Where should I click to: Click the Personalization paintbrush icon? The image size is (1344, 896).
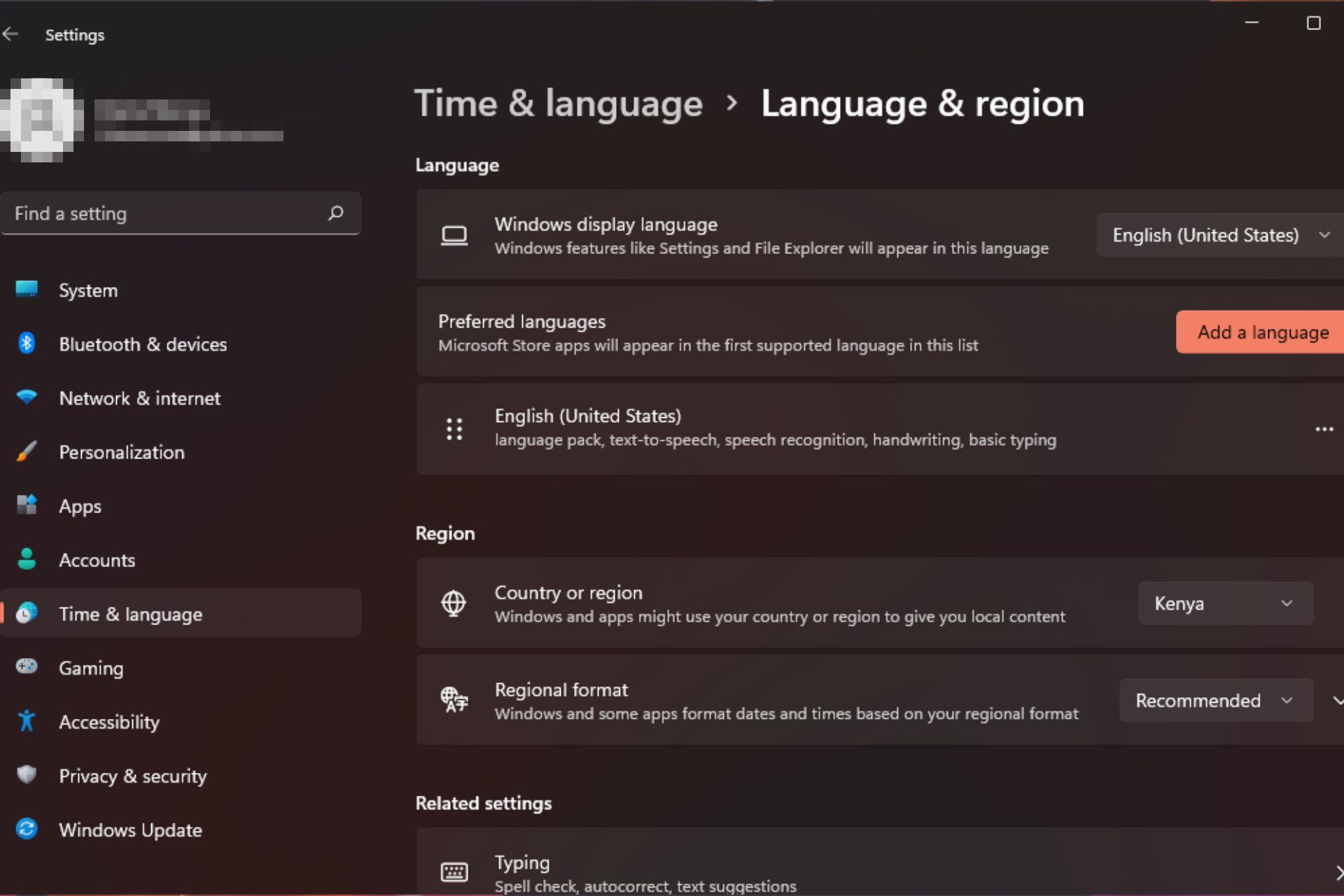pos(27,451)
